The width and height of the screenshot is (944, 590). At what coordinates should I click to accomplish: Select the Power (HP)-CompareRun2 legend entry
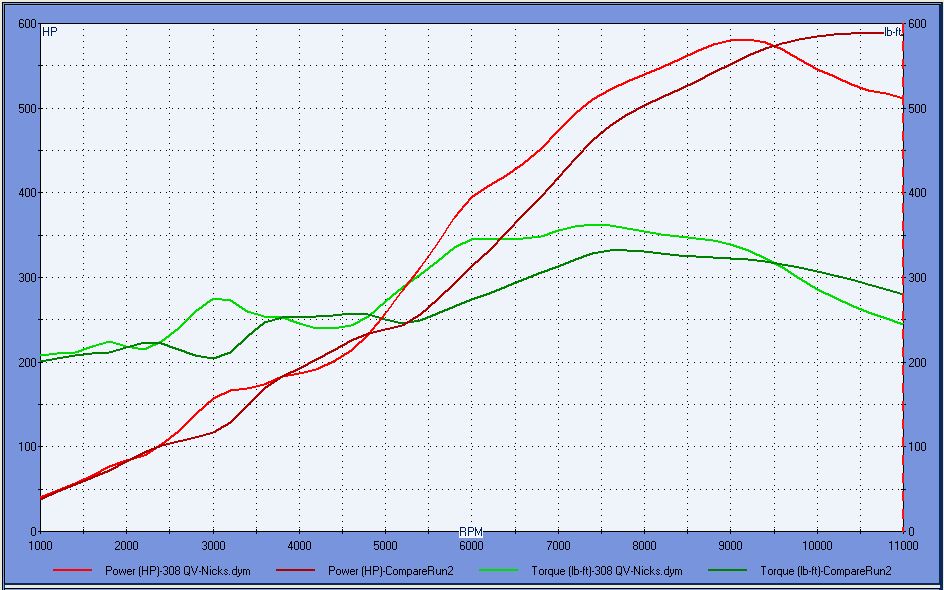click(x=391, y=571)
